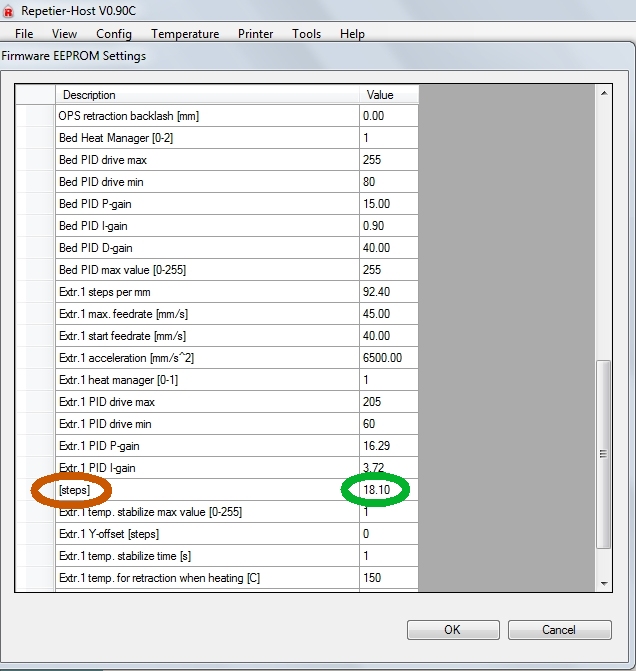
Task: Click the green-circled 18.10 value field
Action: [388, 490]
